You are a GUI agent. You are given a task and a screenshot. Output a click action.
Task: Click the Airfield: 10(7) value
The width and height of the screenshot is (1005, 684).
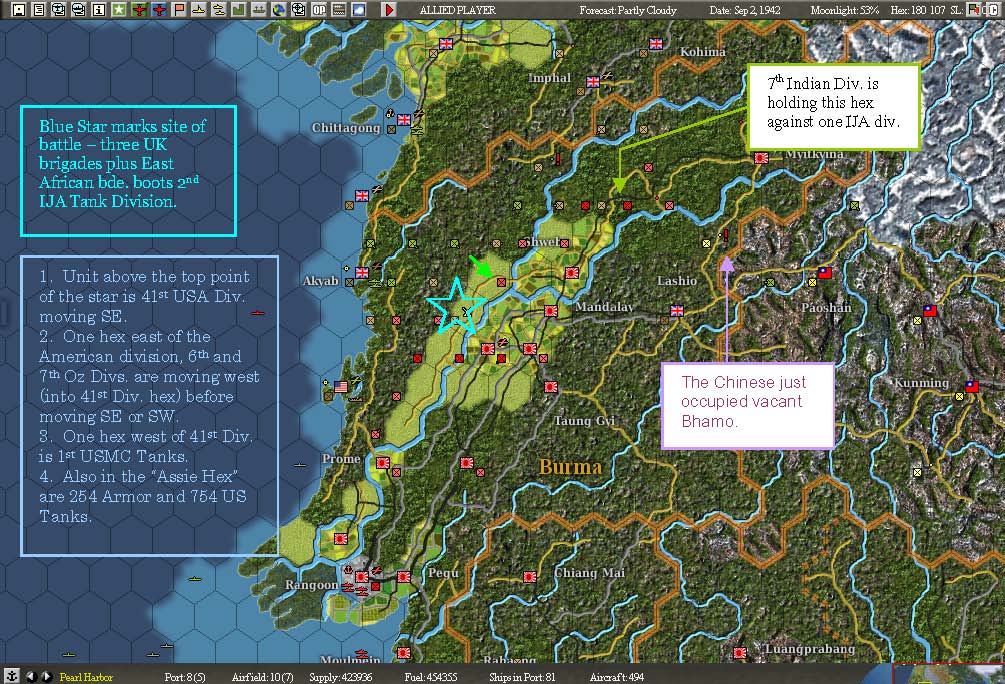tap(263, 677)
